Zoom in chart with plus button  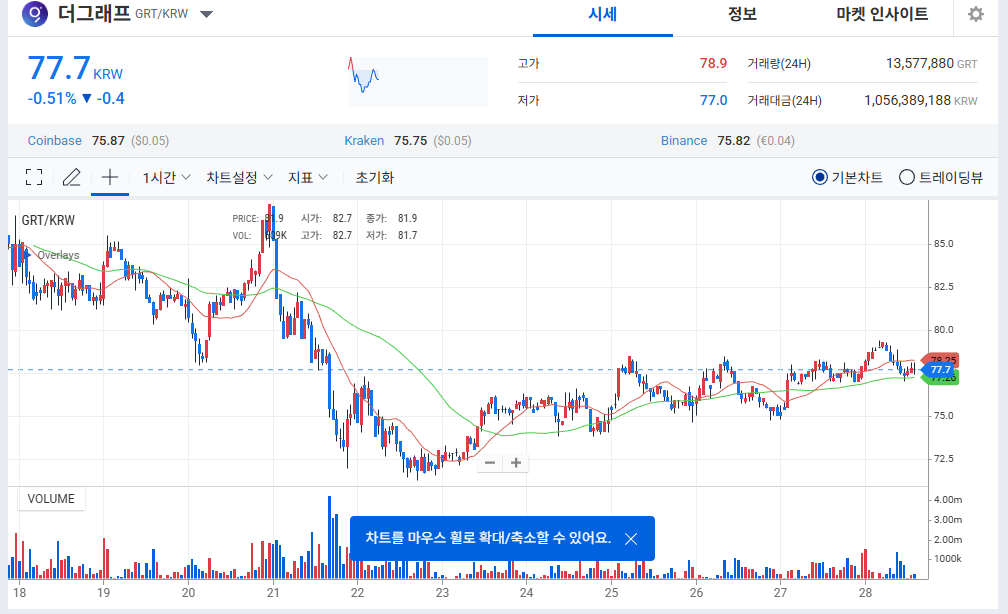(x=516, y=462)
